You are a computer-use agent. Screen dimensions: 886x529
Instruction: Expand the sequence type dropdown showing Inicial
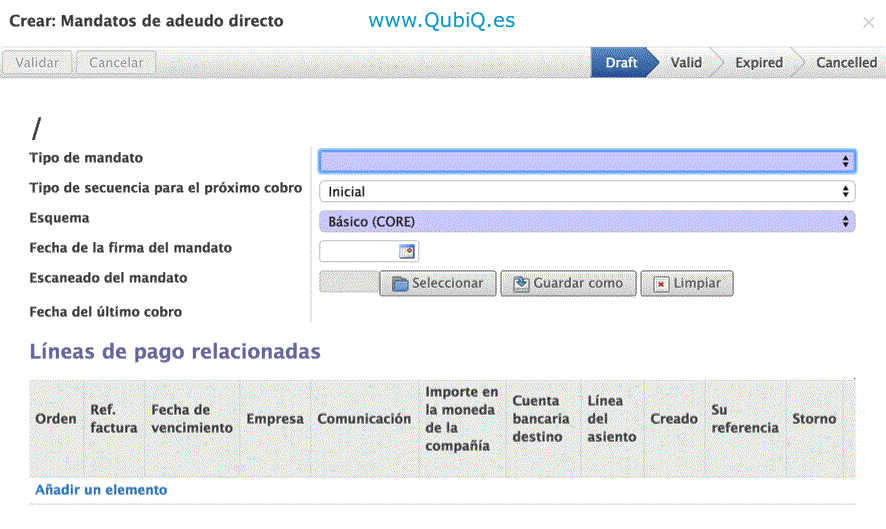[586, 191]
